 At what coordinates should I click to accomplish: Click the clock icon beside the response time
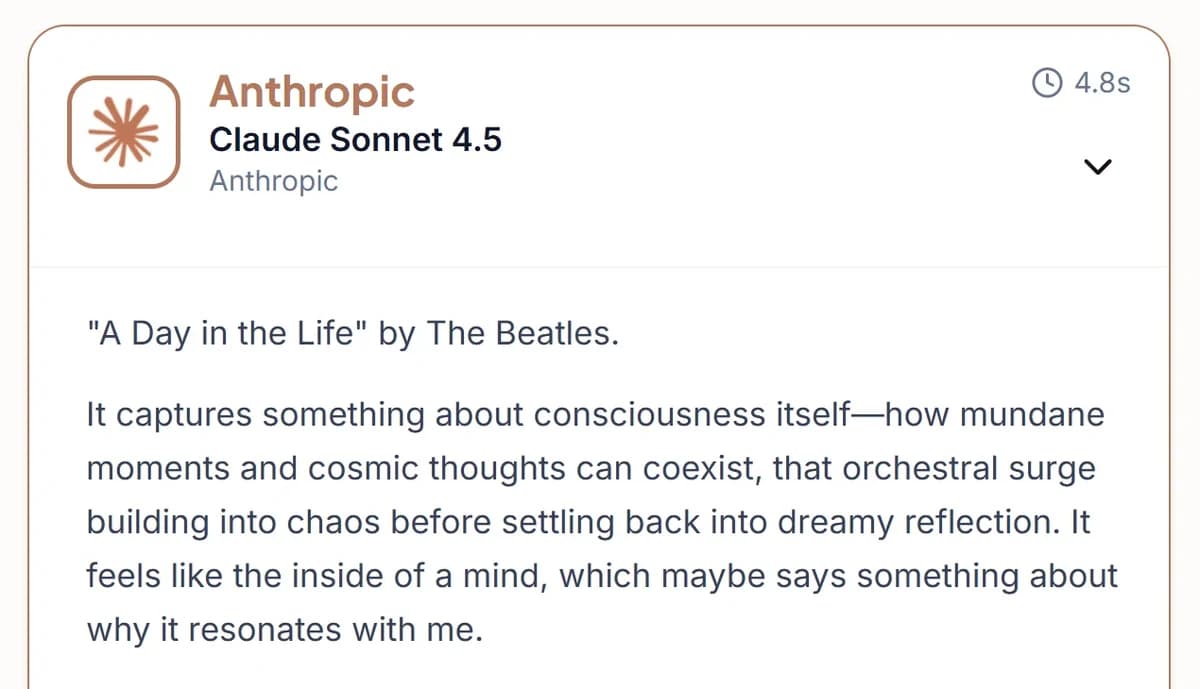[x=1046, y=84]
